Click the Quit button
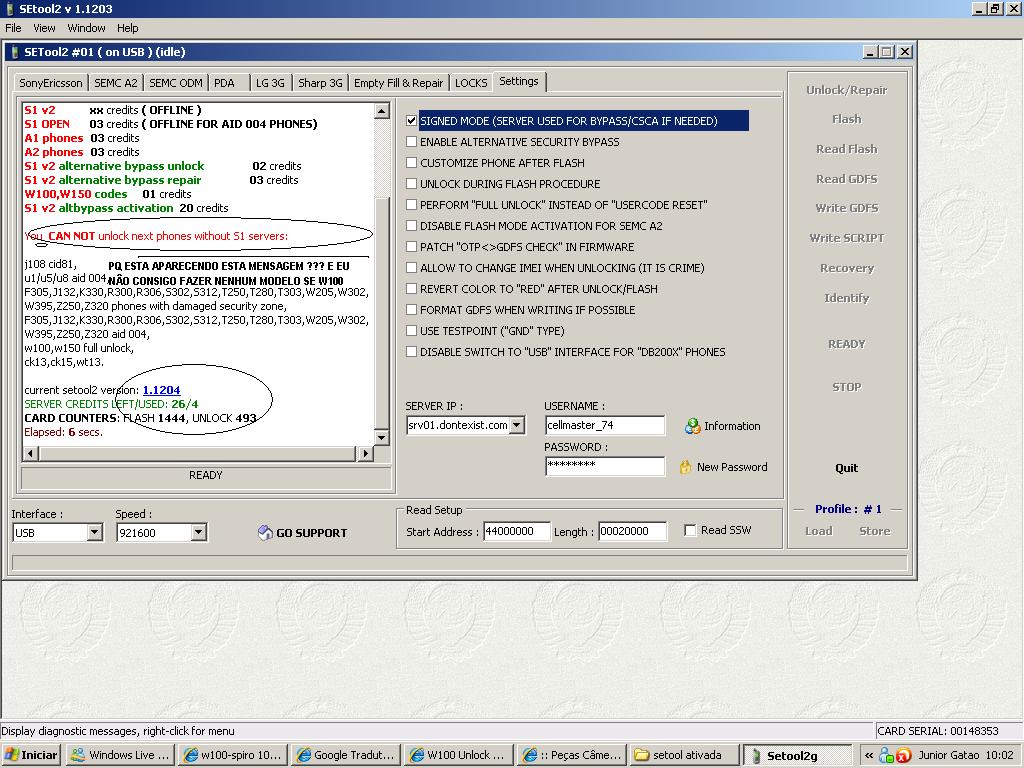The width and height of the screenshot is (1024, 768). coord(846,468)
